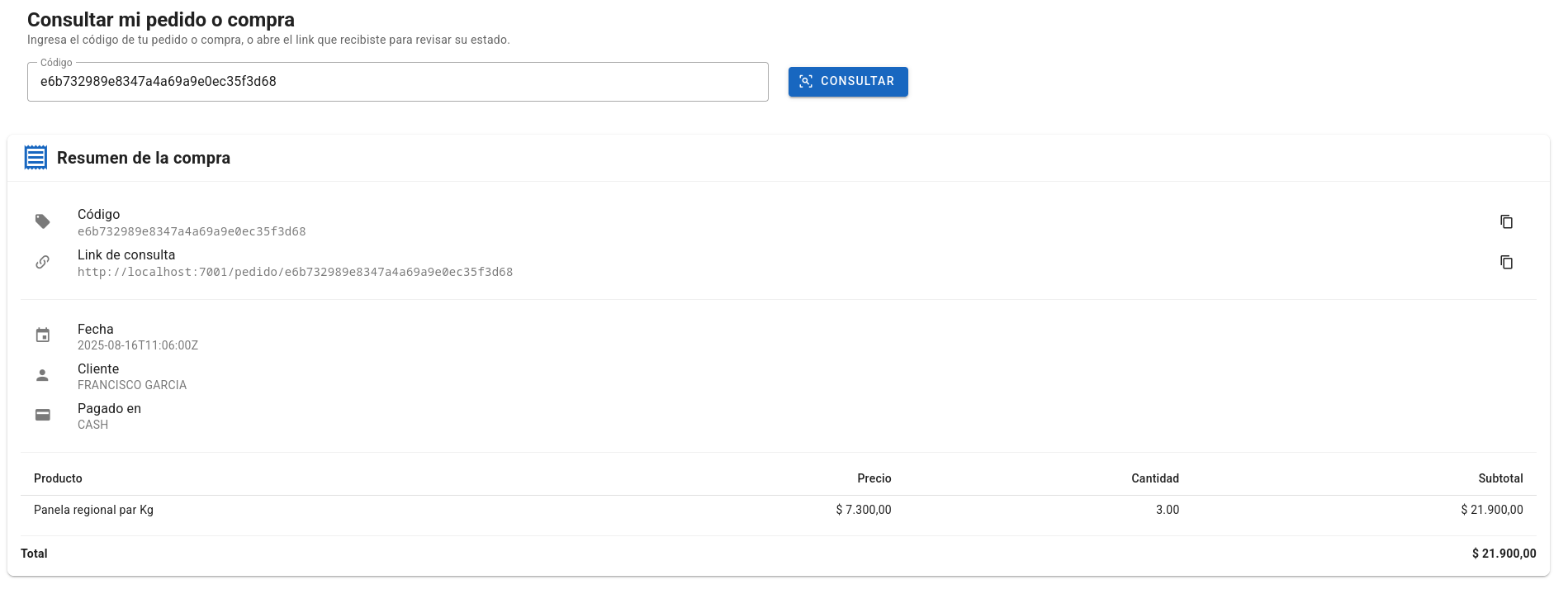
Task: Copy the Link de consulta with copy icon
Action: coord(1506,262)
